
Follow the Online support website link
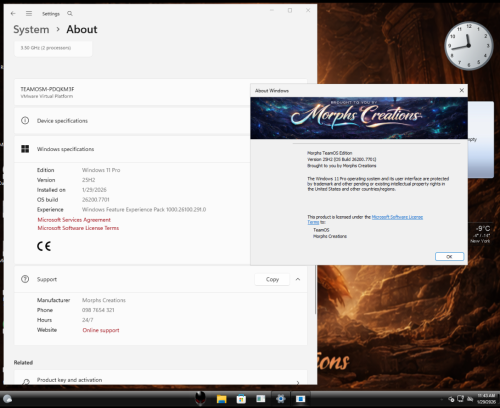click(101, 330)
